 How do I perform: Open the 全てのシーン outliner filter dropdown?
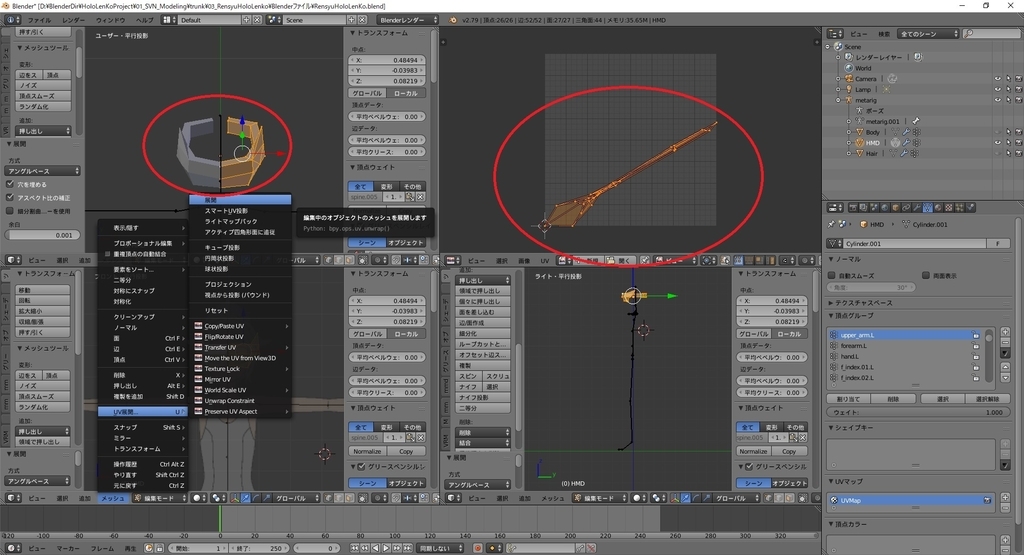pyautogui.click(x=927, y=33)
